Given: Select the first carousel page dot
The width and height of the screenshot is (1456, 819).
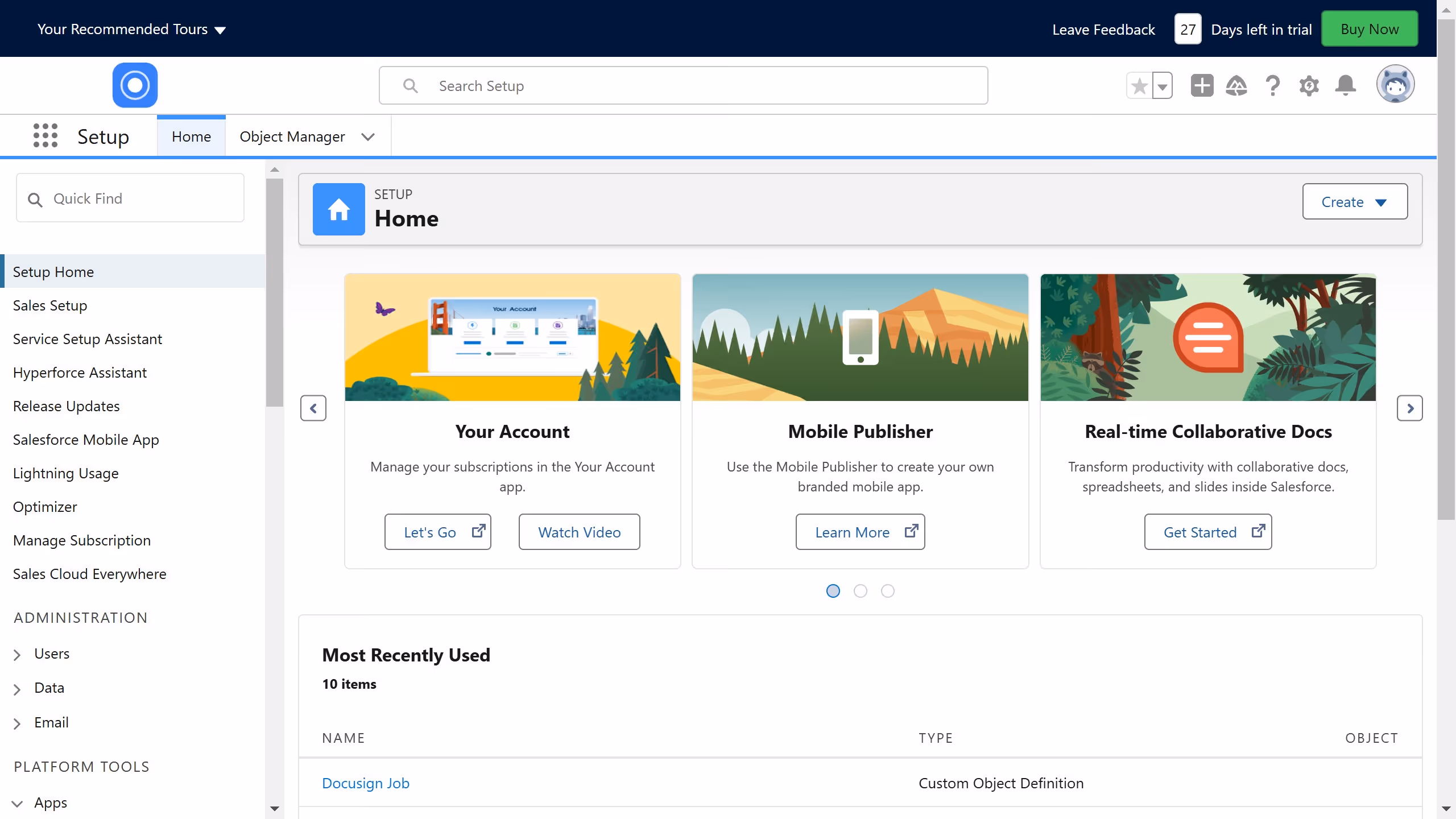Looking at the screenshot, I should [833, 591].
